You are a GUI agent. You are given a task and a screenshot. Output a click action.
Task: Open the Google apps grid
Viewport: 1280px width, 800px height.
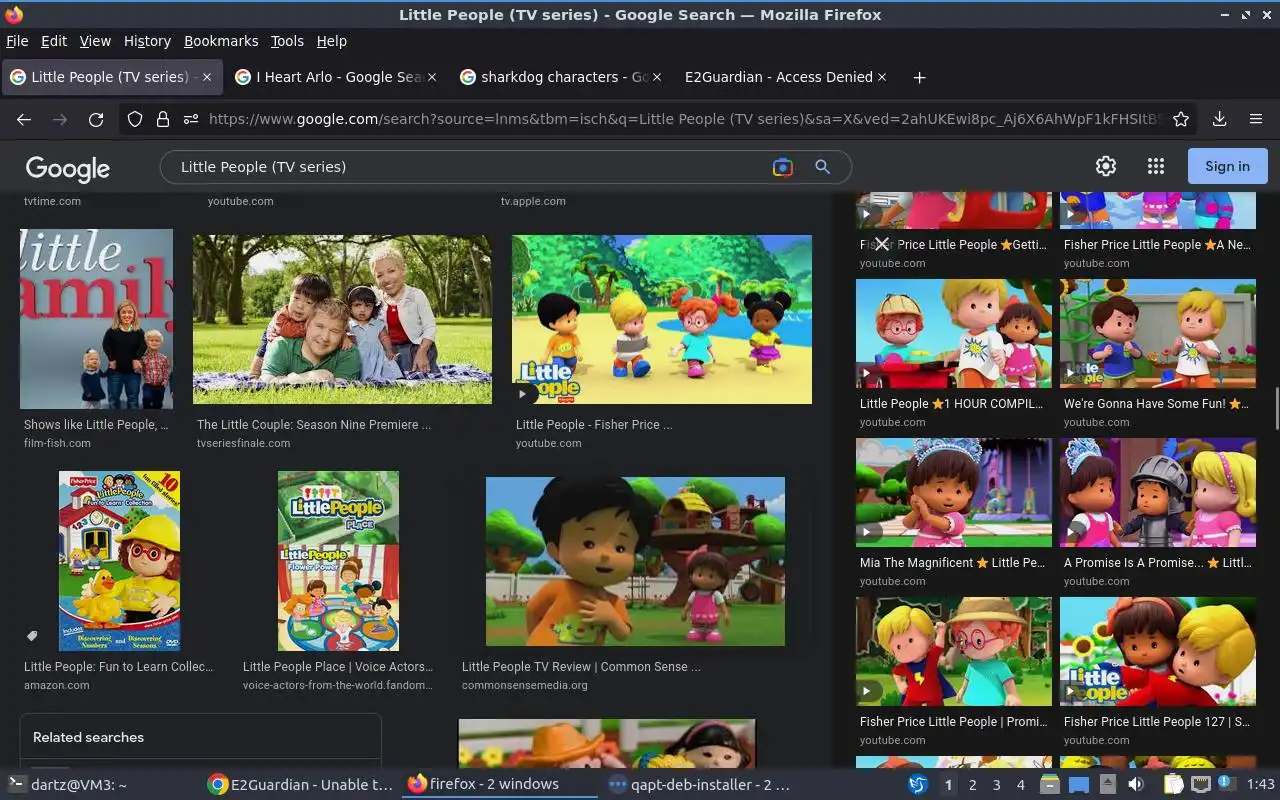pyautogui.click(x=1156, y=166)
